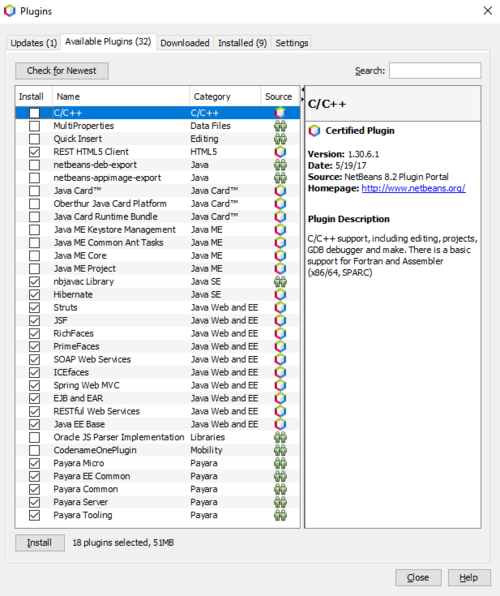Click the source icon for Java EE Base
Viewport: 500px width, 596px height.
point(280,424)
